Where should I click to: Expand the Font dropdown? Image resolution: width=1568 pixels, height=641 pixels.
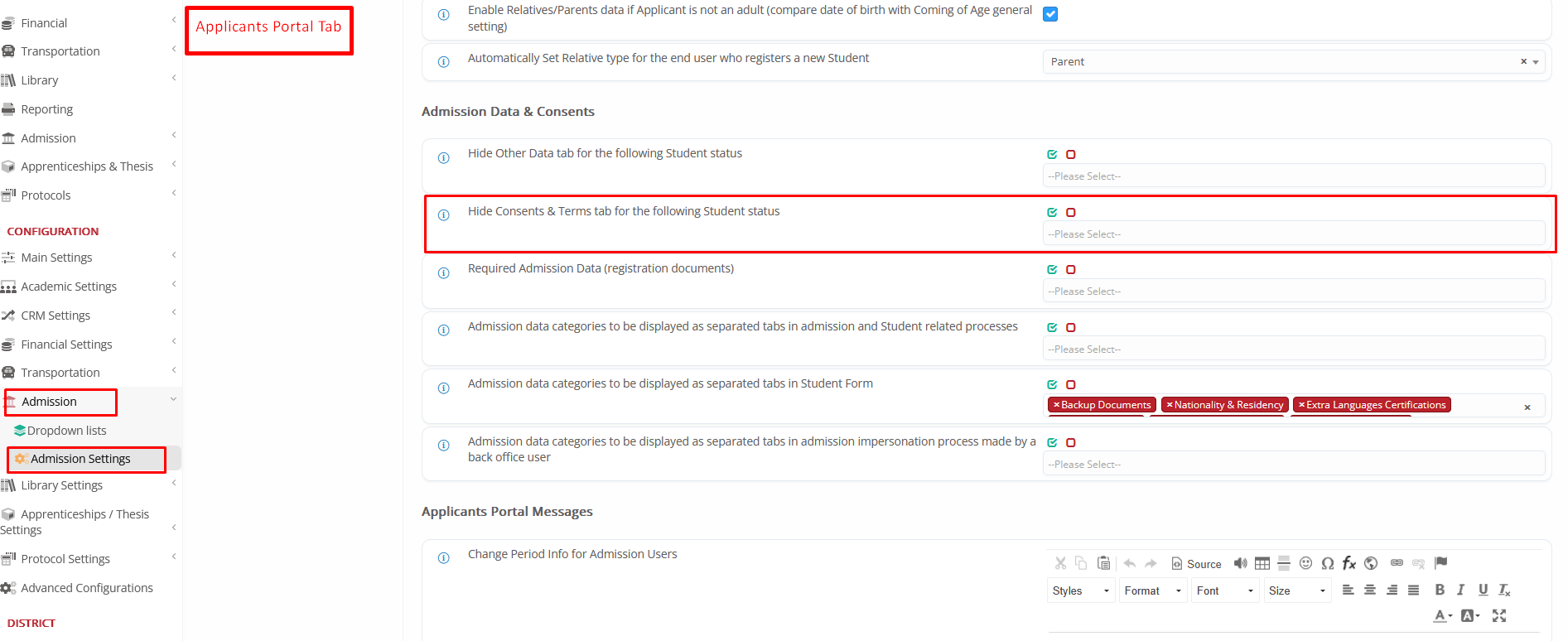click(1224, 590)
